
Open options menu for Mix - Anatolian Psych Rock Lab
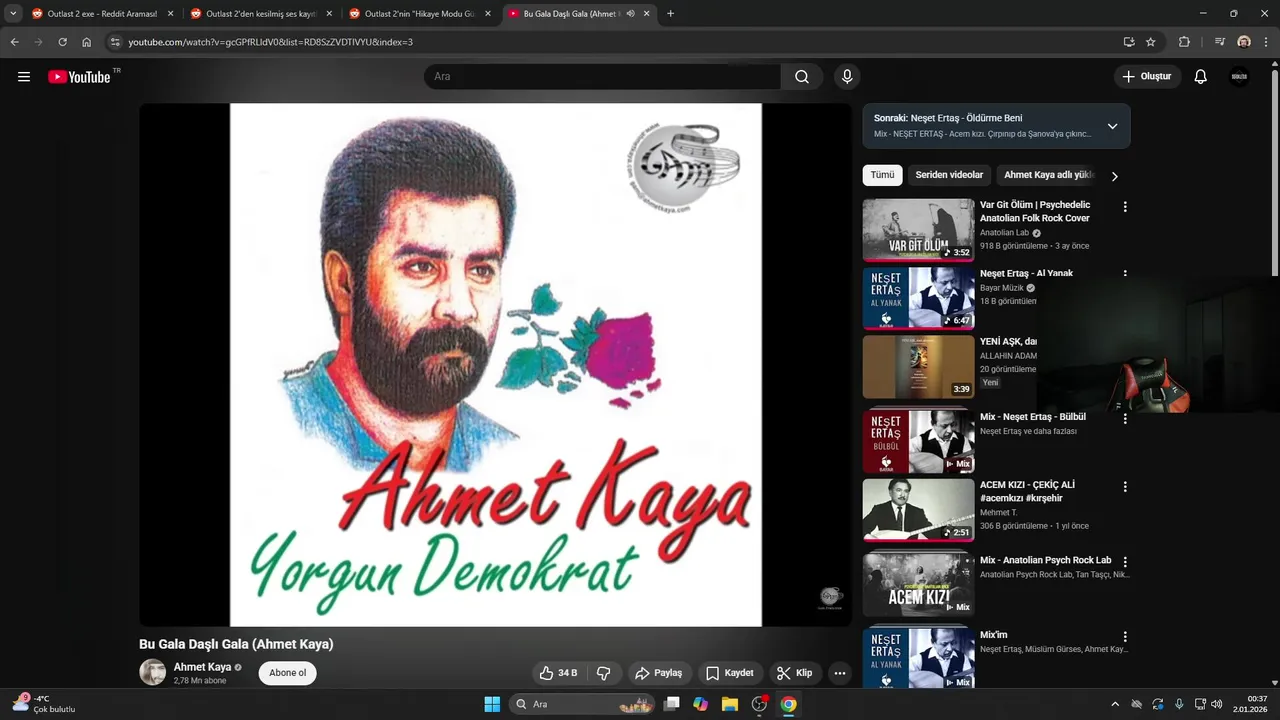click(x=1125, y=562)
